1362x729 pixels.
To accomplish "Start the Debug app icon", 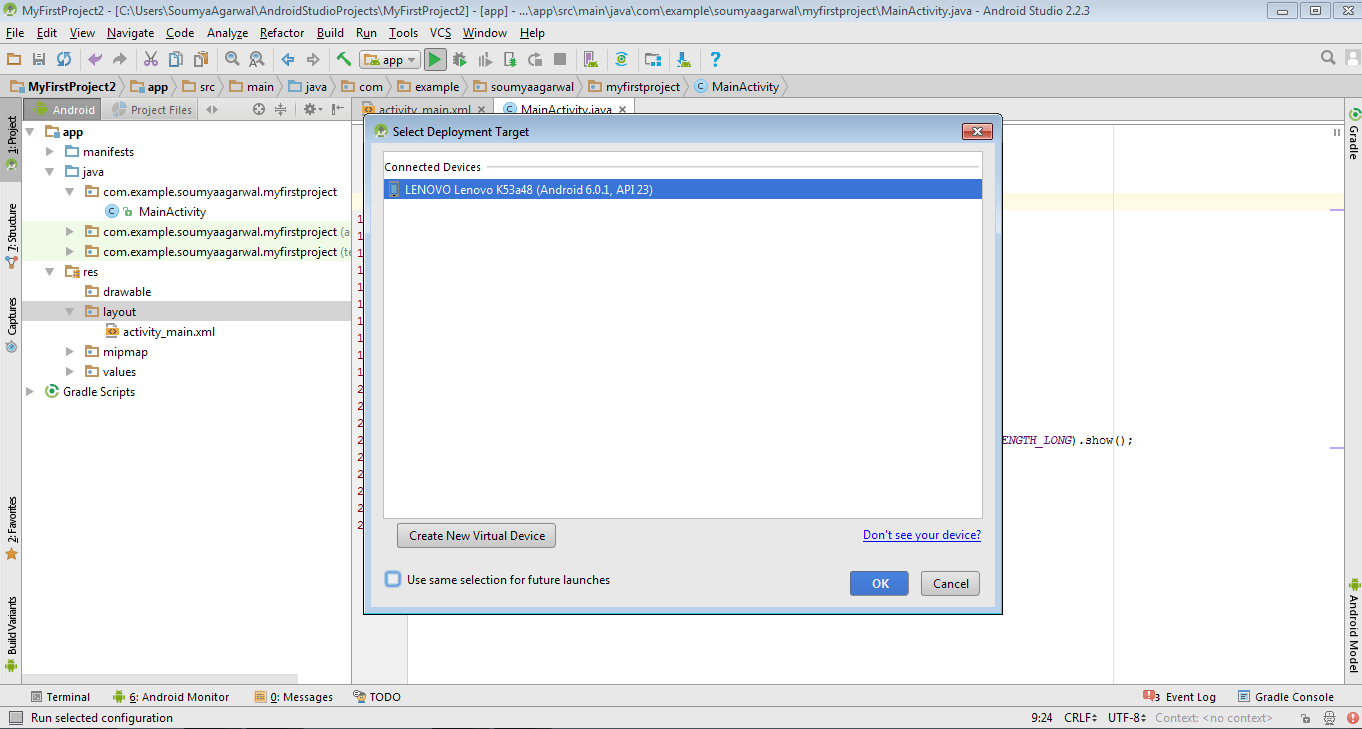I will [459, 59].
